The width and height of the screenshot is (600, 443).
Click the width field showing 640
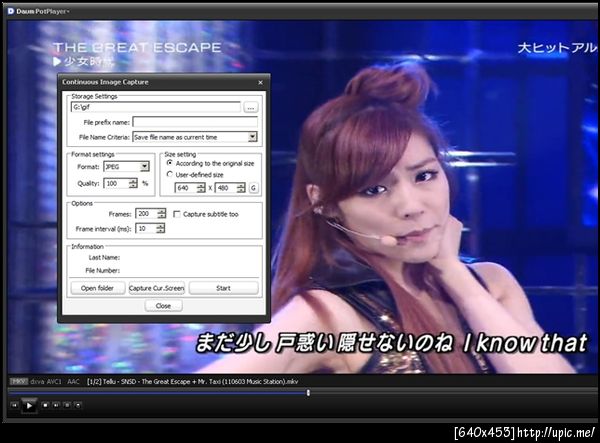coord(186,188)
